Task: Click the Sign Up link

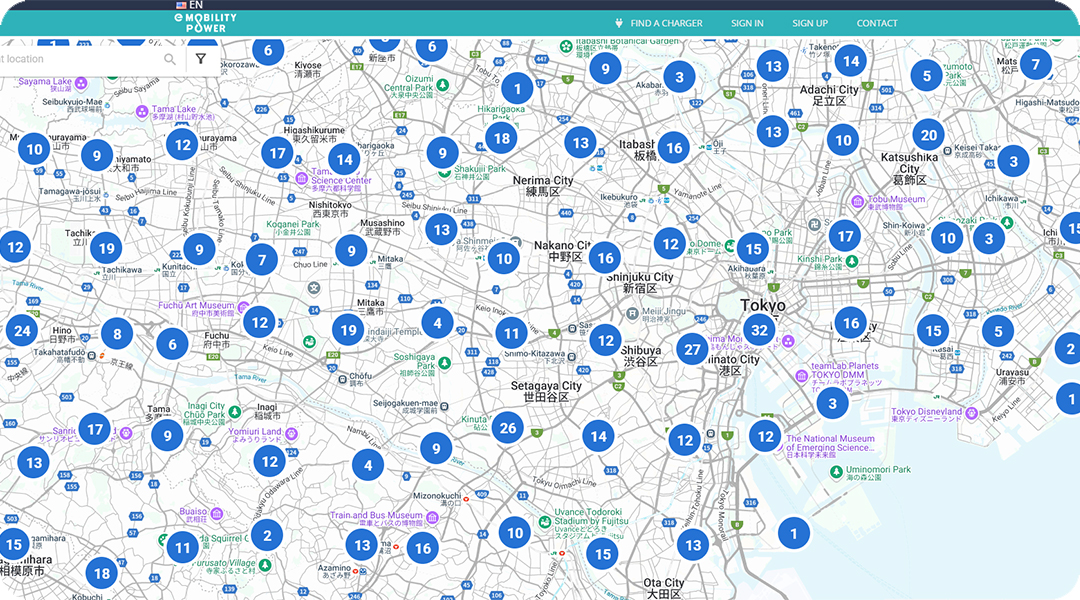Action: tap(810, 23)
